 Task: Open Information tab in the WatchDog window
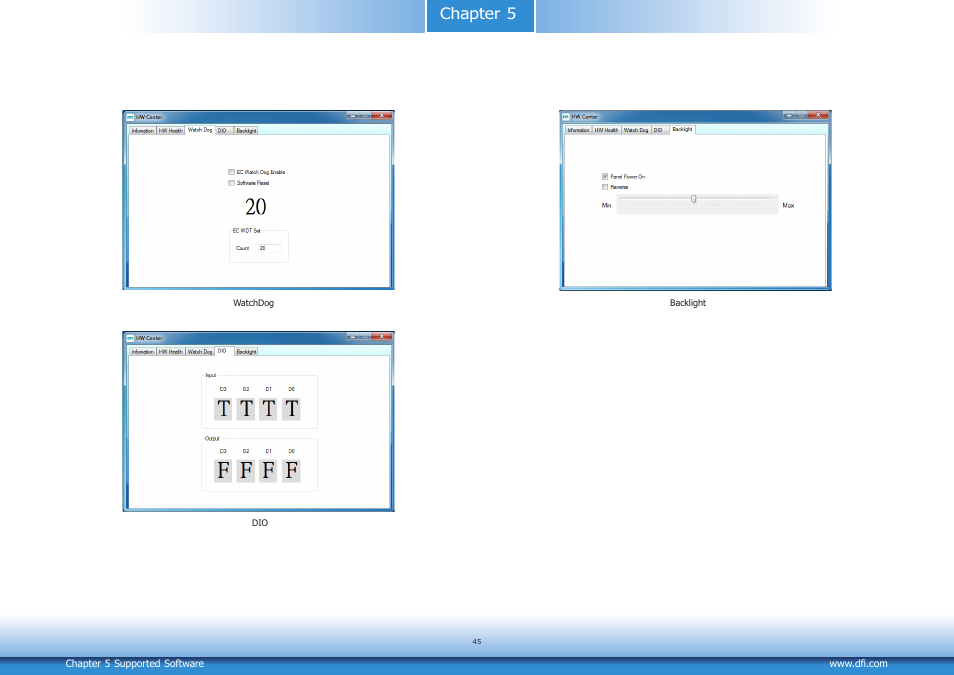[x=142, y=130]
